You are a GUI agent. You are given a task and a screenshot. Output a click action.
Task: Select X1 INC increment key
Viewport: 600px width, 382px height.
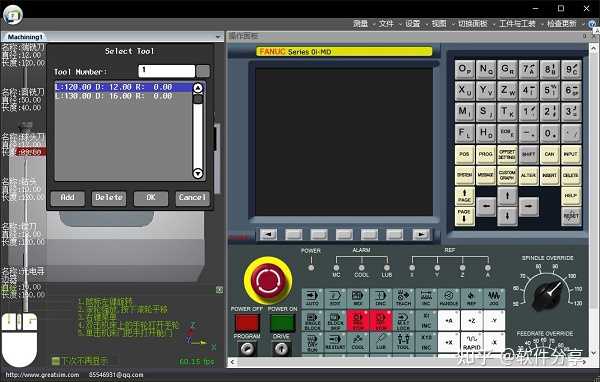point(426,321)
